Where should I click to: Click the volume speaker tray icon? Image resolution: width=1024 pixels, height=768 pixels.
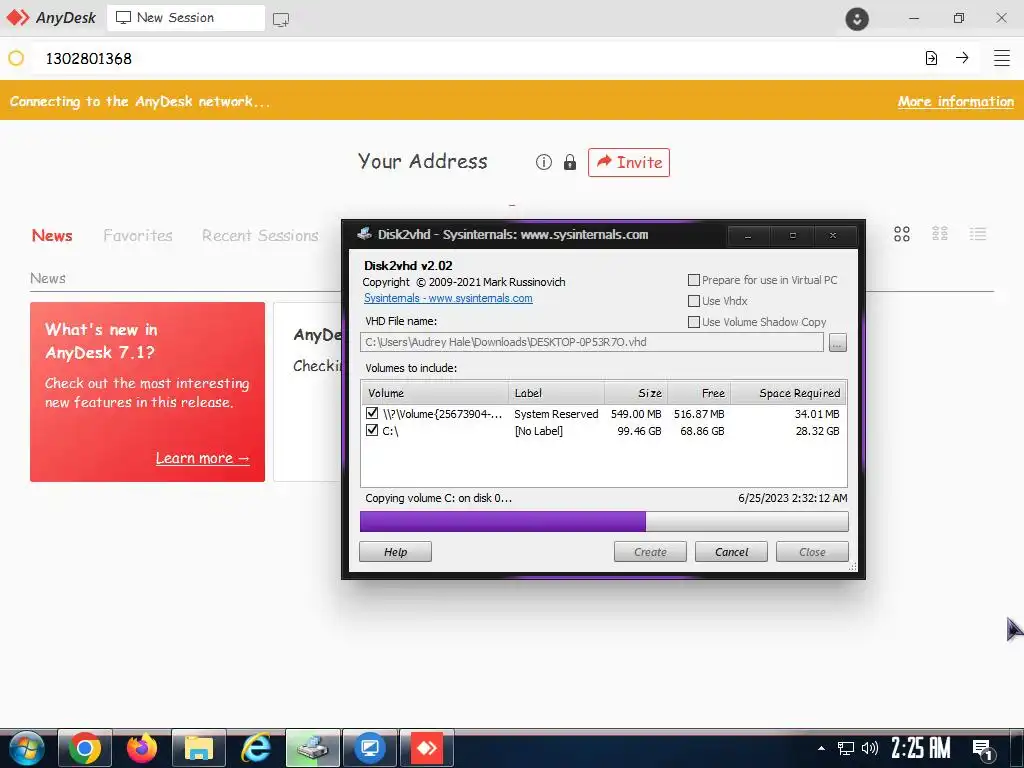[869, 748]
